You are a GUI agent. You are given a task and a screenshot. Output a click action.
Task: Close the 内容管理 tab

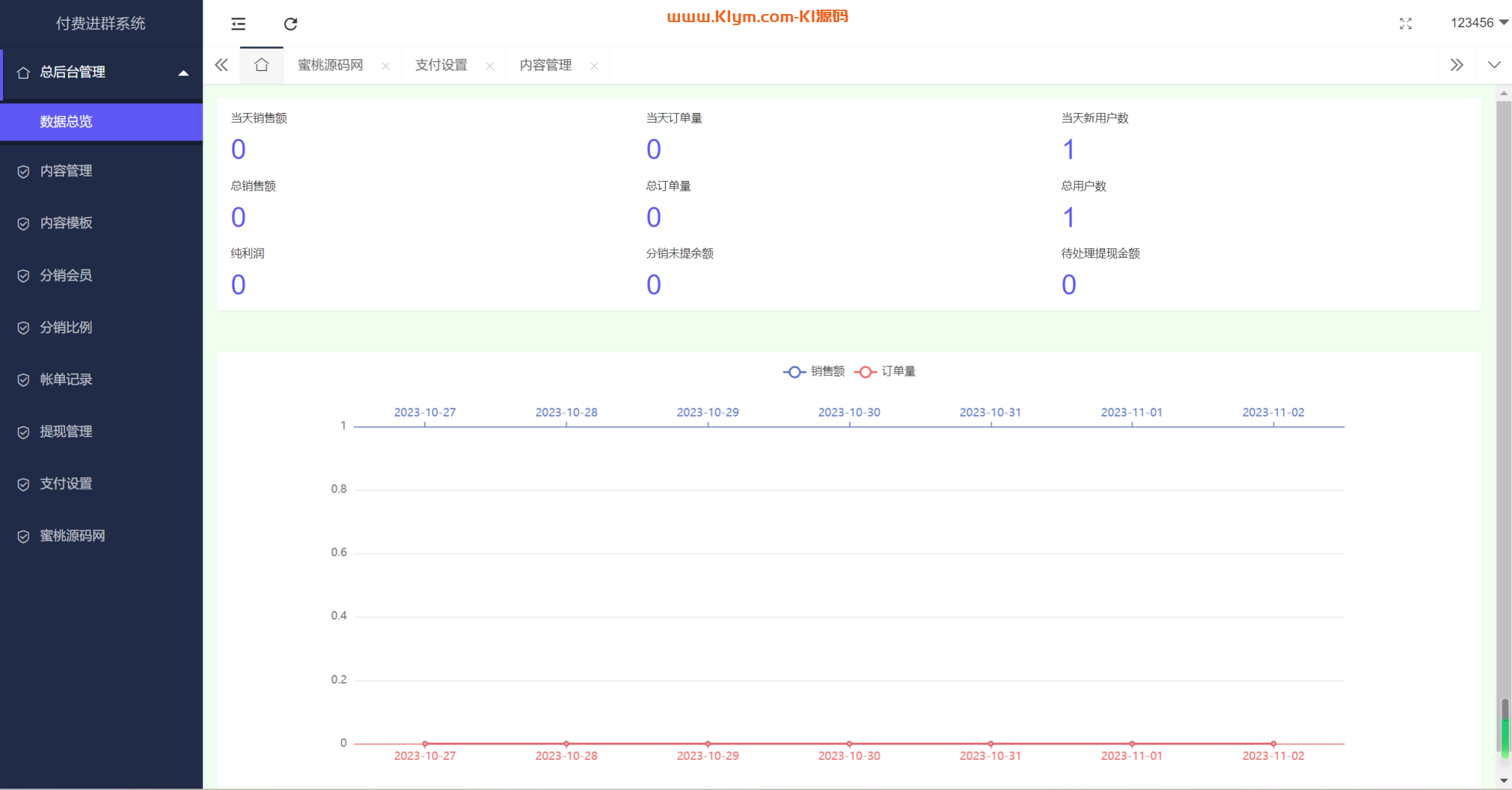[594, 66]
